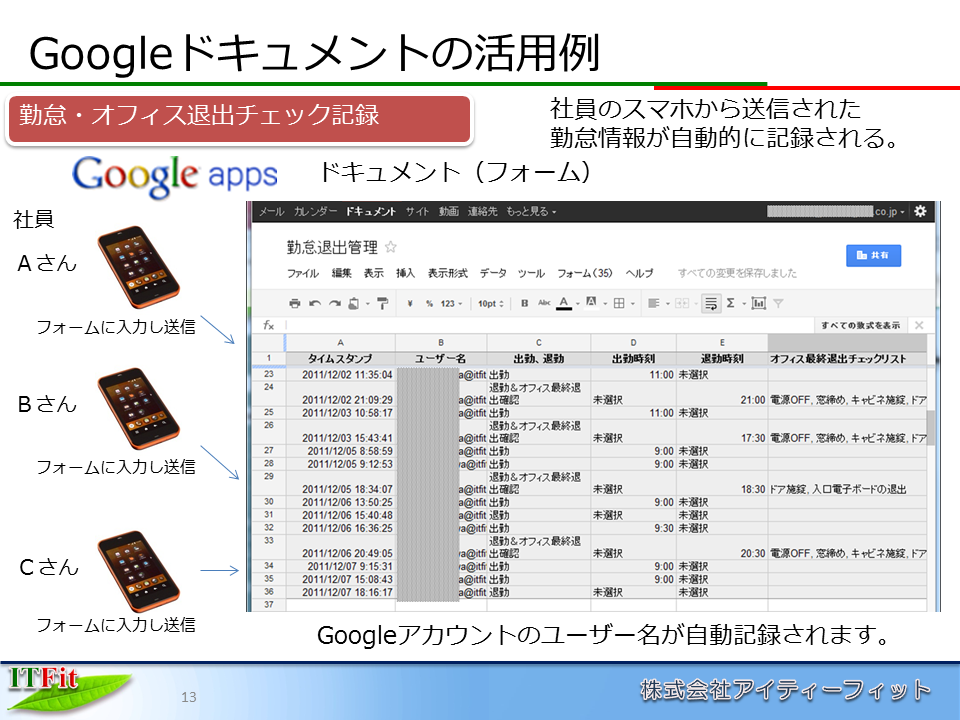Click the cell borders icon
The width and height of the screenshot is (960, 720).
tap(619, 303)
